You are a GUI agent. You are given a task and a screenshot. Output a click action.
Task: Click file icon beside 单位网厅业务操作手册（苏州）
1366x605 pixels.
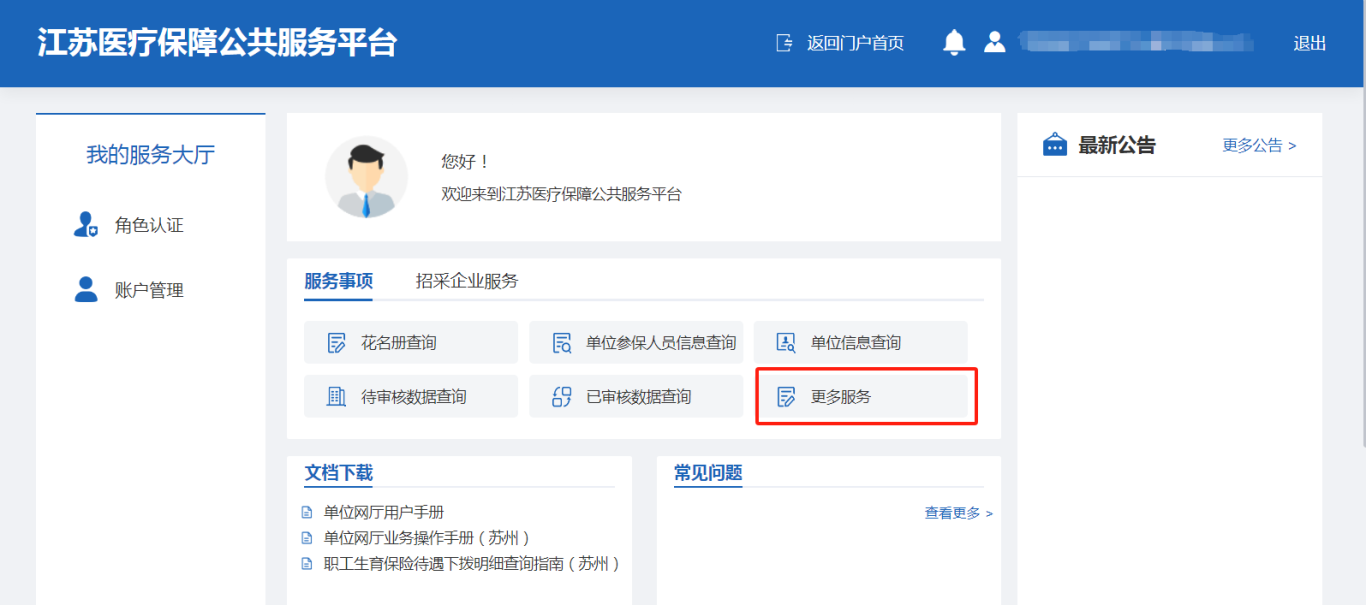[307, 538]
